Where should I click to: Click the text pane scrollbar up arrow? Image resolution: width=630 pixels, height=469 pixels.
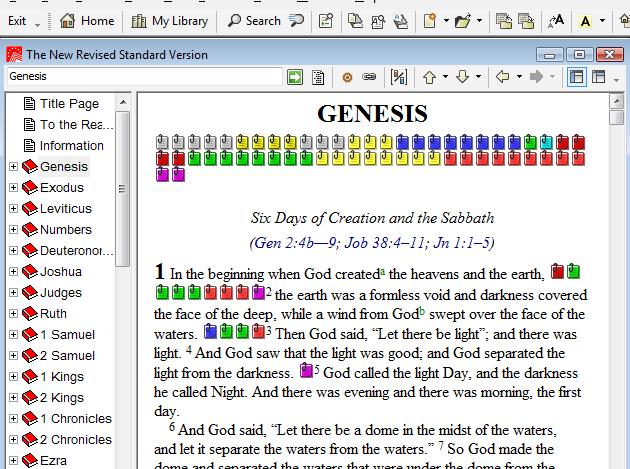click(x=616, y=100)
